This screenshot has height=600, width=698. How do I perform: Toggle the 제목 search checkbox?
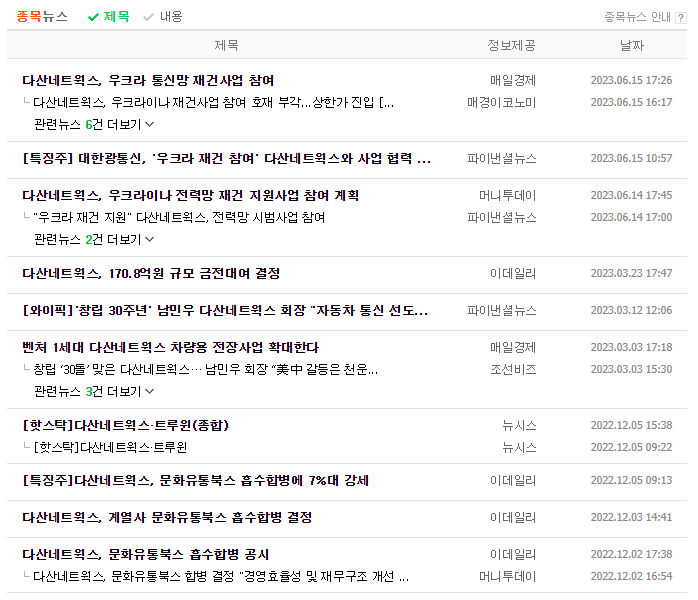109,17
